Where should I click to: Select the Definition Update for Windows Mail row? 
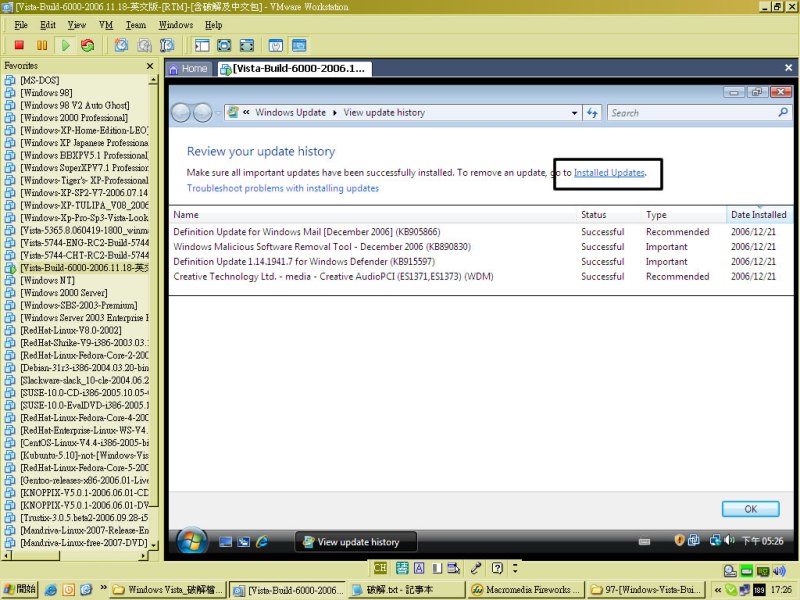tap(481, 232)
